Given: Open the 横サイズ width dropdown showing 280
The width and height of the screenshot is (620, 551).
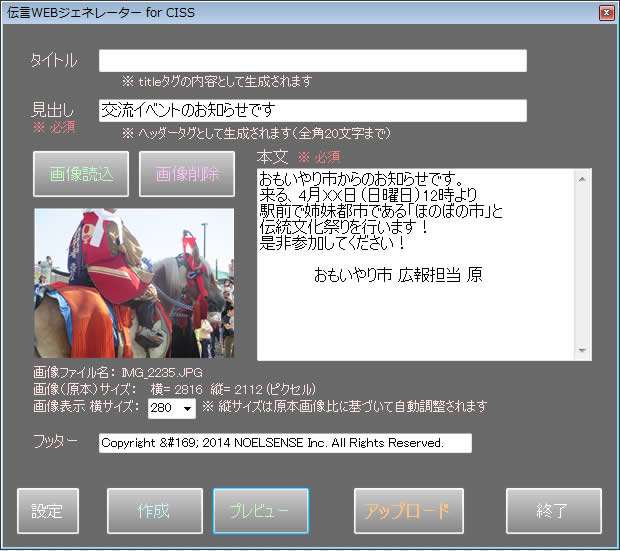Looking at the screenshot, I should 171,408.
